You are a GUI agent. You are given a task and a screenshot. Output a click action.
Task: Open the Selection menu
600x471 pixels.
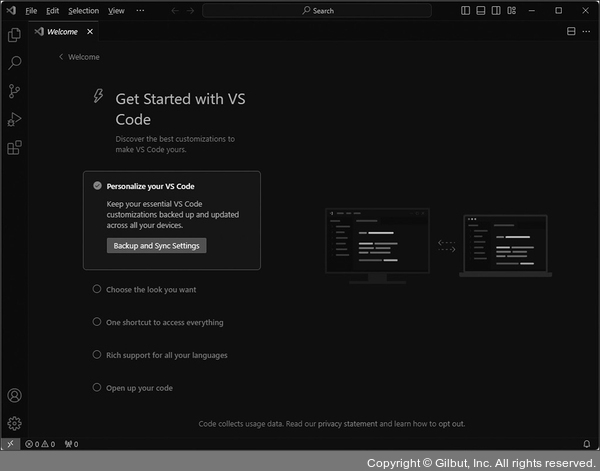pyautogui.click(x=83, y=11)
